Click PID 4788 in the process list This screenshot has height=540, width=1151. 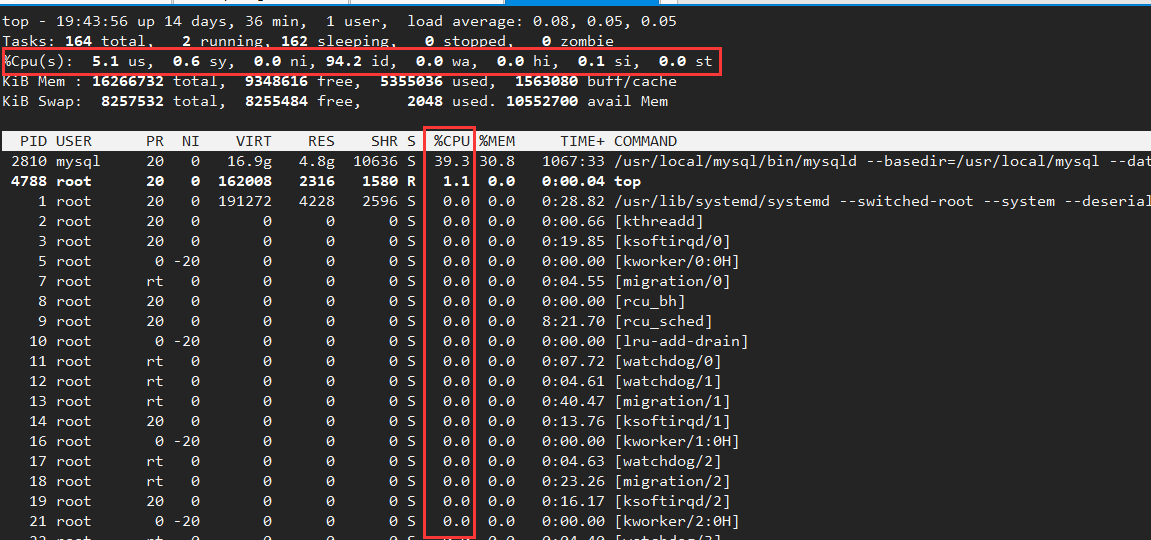(x=29, y=181)
